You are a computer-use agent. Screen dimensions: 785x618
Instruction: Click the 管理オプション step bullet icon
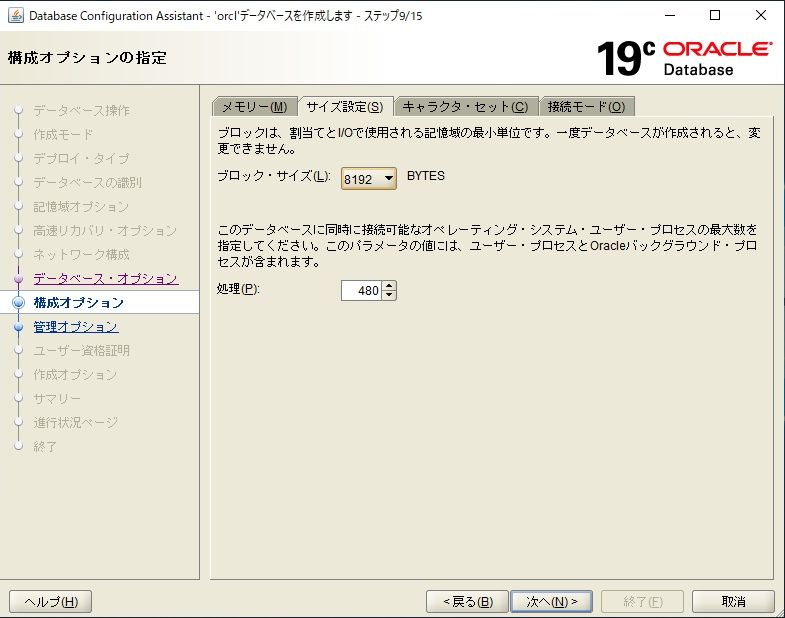pyautogui.click(x=19, y=327)
